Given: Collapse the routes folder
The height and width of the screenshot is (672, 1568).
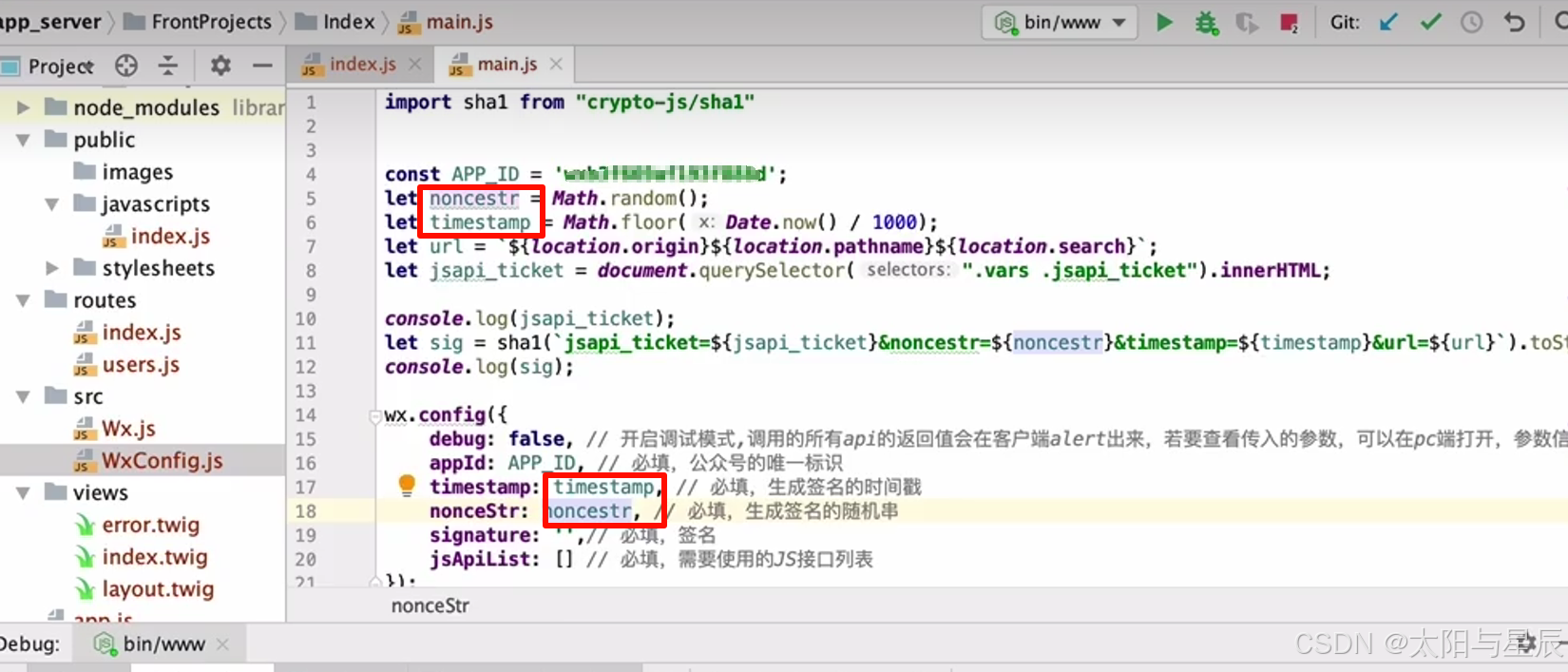Looking at the screenshot, I should click(x=23, y=300).
